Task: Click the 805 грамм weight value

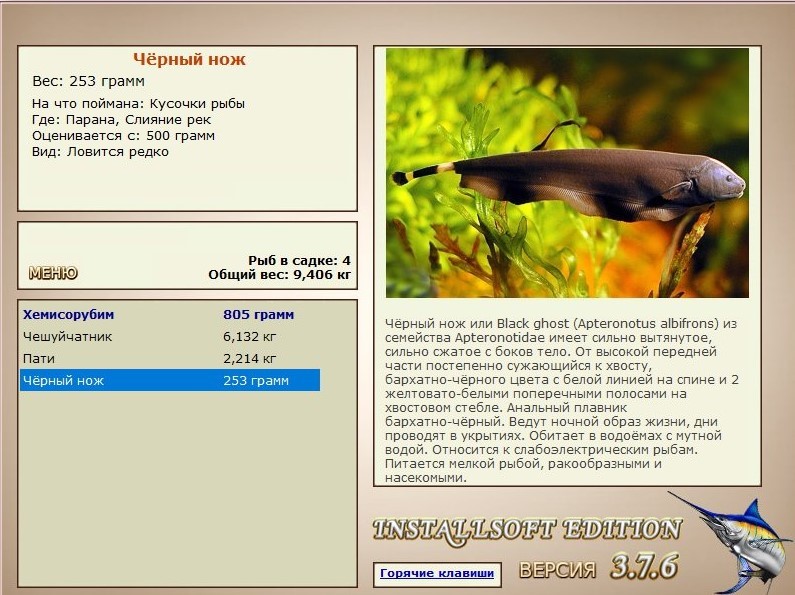Action: (x=259, y=314)
